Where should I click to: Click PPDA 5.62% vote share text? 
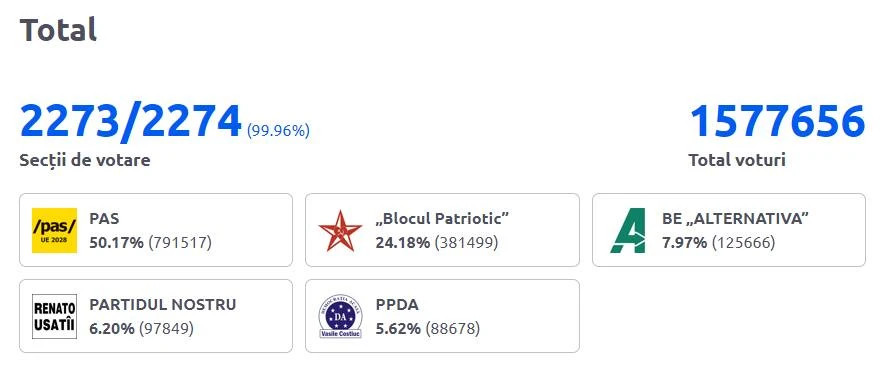pos(398,329)
